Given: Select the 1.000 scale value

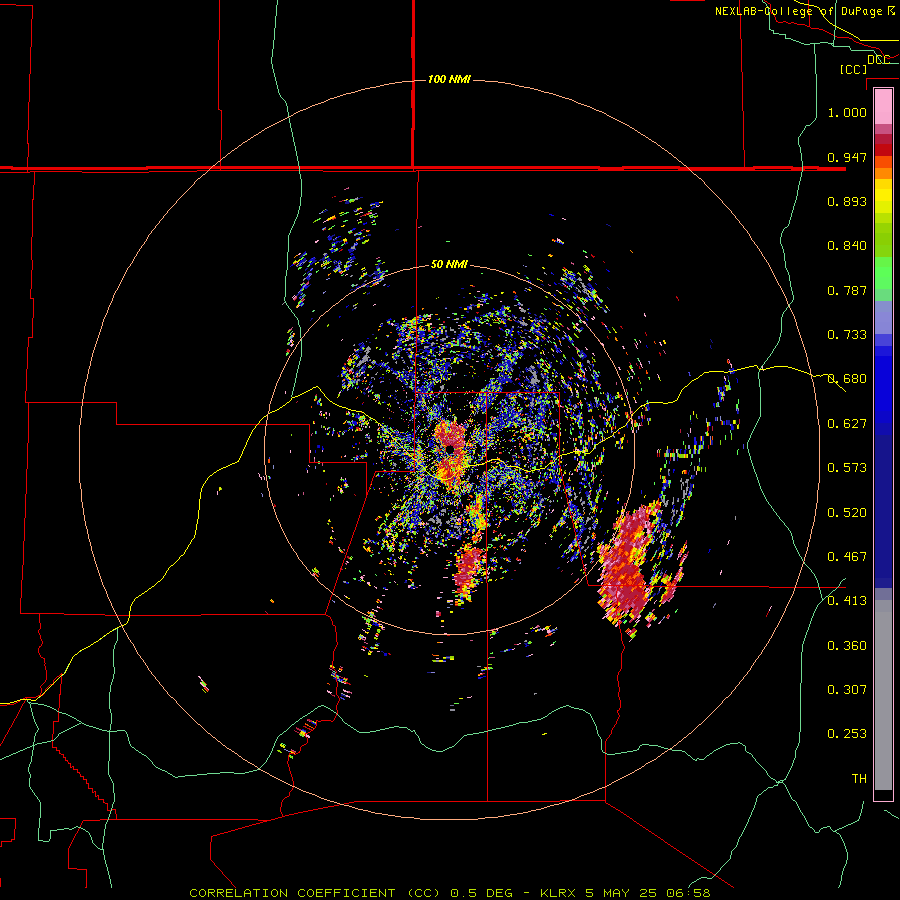Looking at the screenshot, I should pos(847,112).
